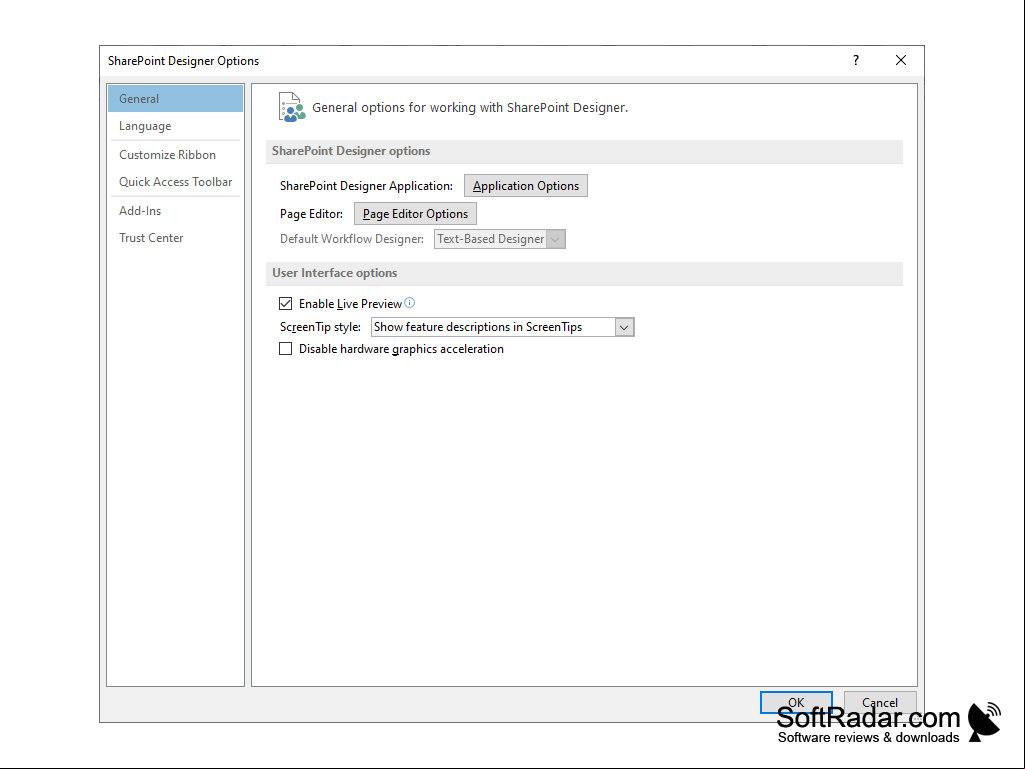
Task: Toggle the Enable Live Preview checkbox
Action: (286, 303)
